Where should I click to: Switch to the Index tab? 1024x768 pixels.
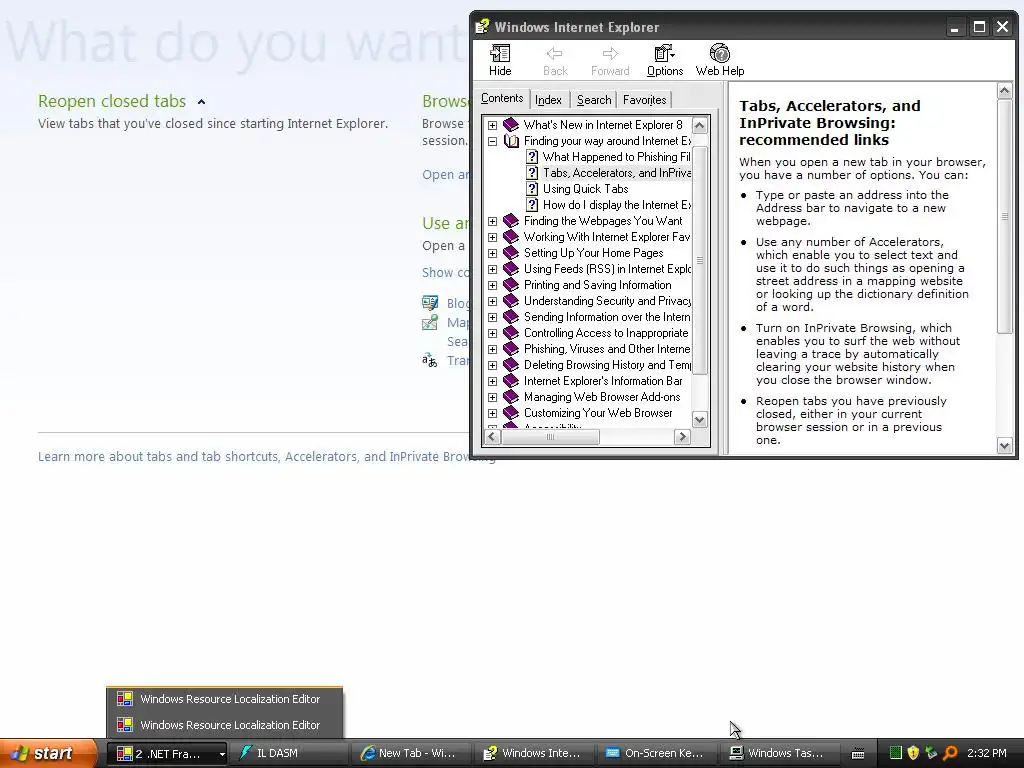548,100
